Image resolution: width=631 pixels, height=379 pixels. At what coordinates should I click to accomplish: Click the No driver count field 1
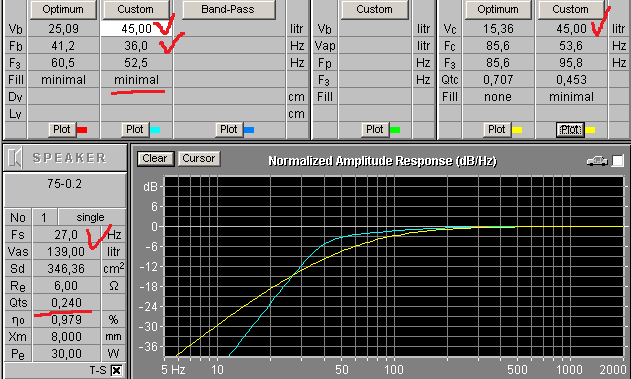pyautogui.click(x=44, y=218)
